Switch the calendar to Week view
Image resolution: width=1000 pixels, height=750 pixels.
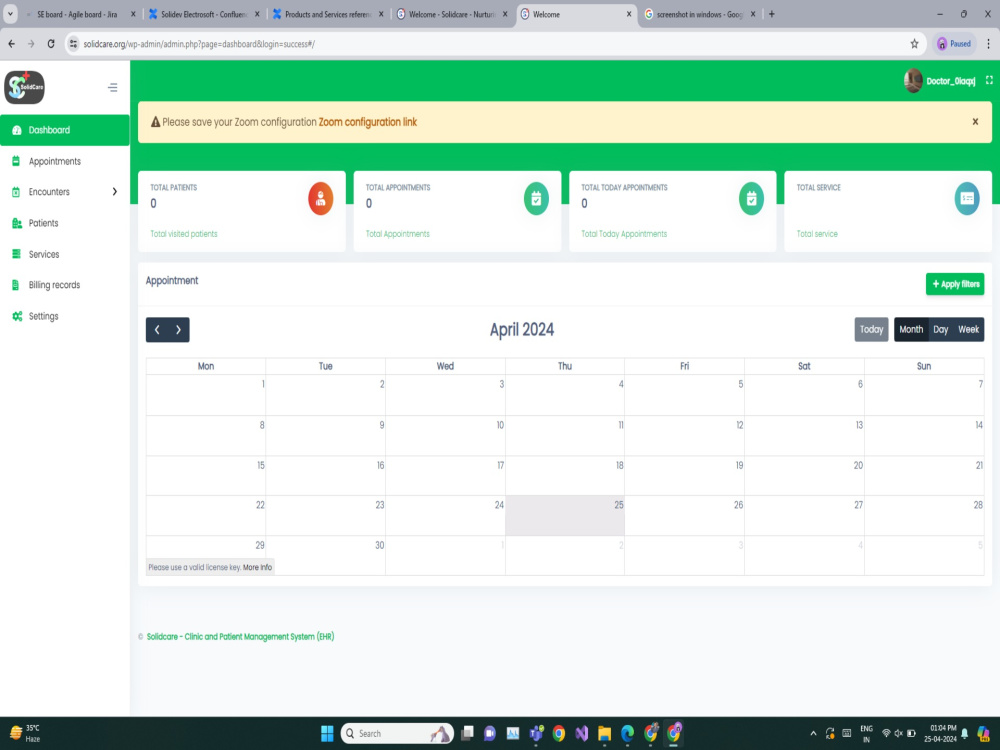pyautogui.click(x=968, y=330)
